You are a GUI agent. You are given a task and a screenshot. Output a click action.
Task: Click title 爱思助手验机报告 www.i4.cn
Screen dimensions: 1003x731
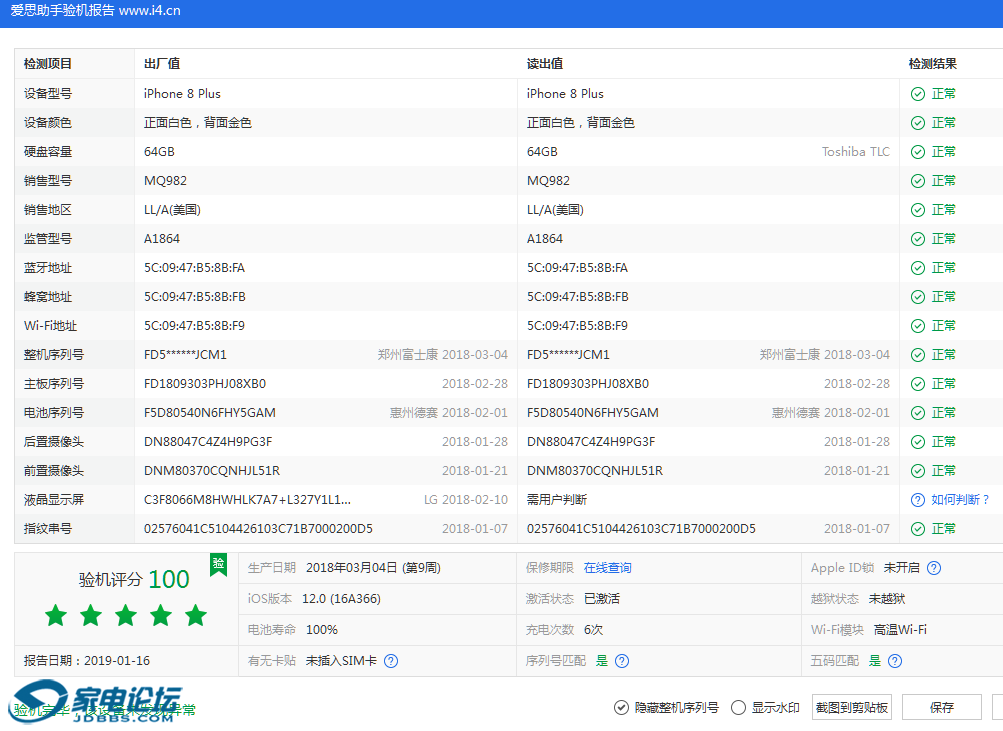tap(95, 10)
